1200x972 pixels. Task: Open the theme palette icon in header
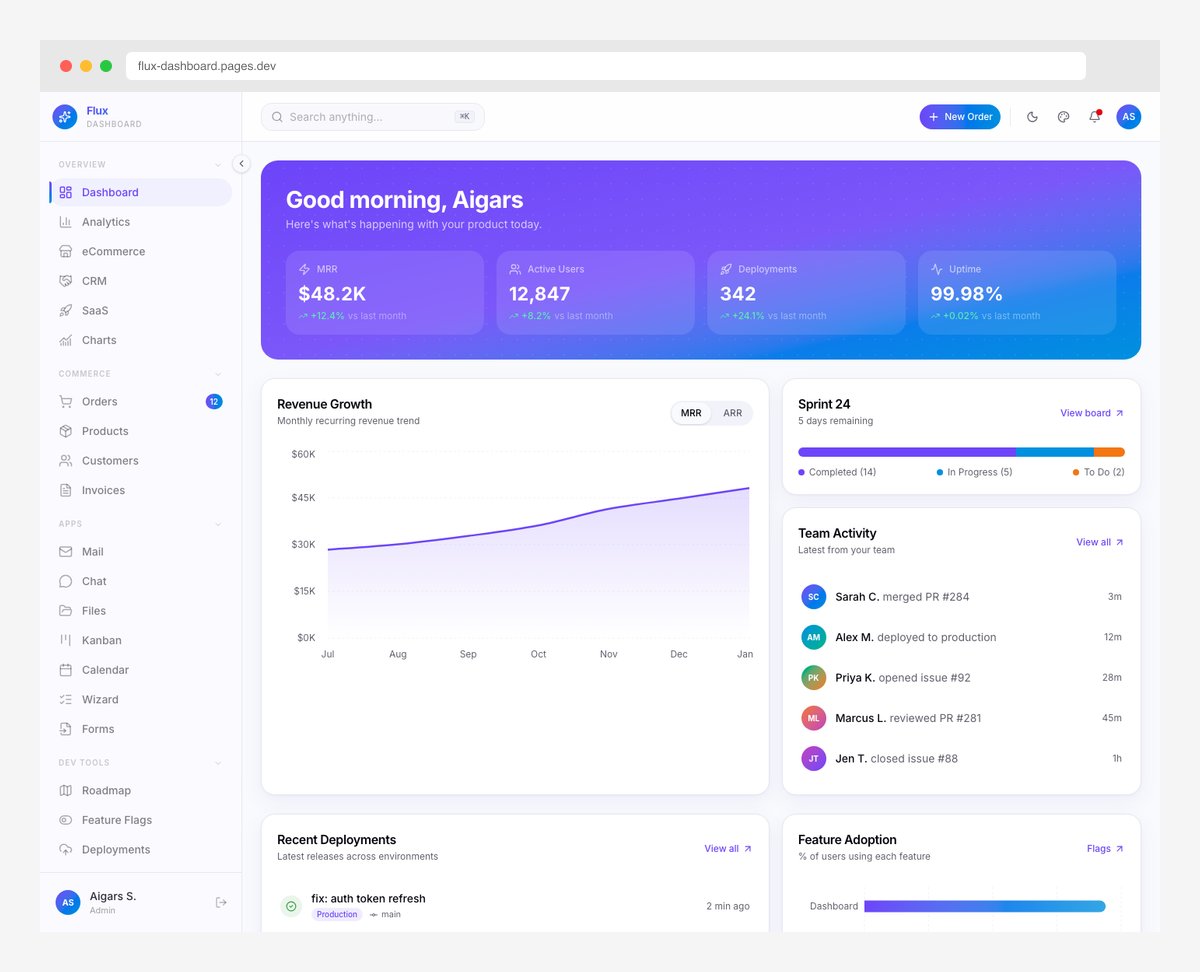(1063, 117)
